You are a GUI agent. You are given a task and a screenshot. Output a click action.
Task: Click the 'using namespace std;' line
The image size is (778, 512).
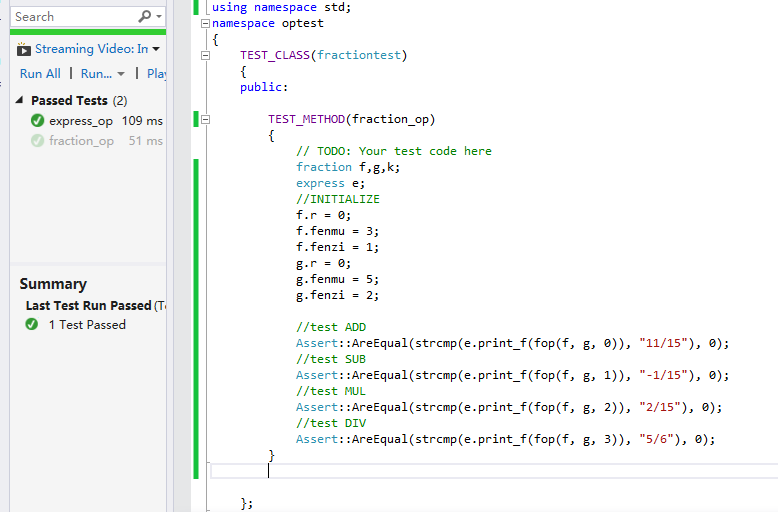[x=281, y=7]
